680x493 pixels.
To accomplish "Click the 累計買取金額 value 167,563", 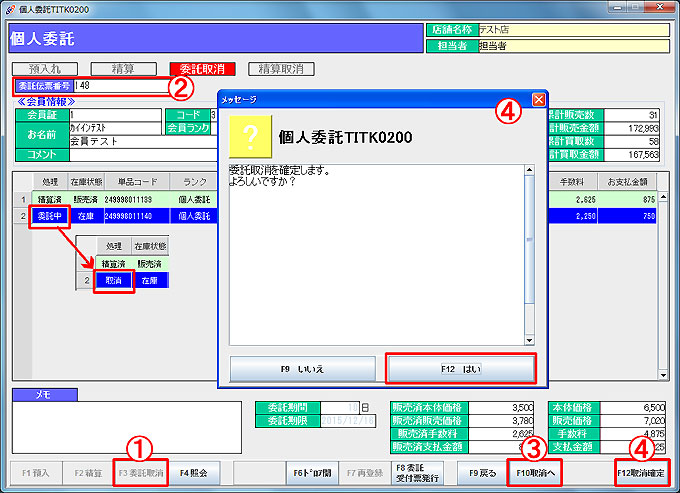I will coord(631,155).
